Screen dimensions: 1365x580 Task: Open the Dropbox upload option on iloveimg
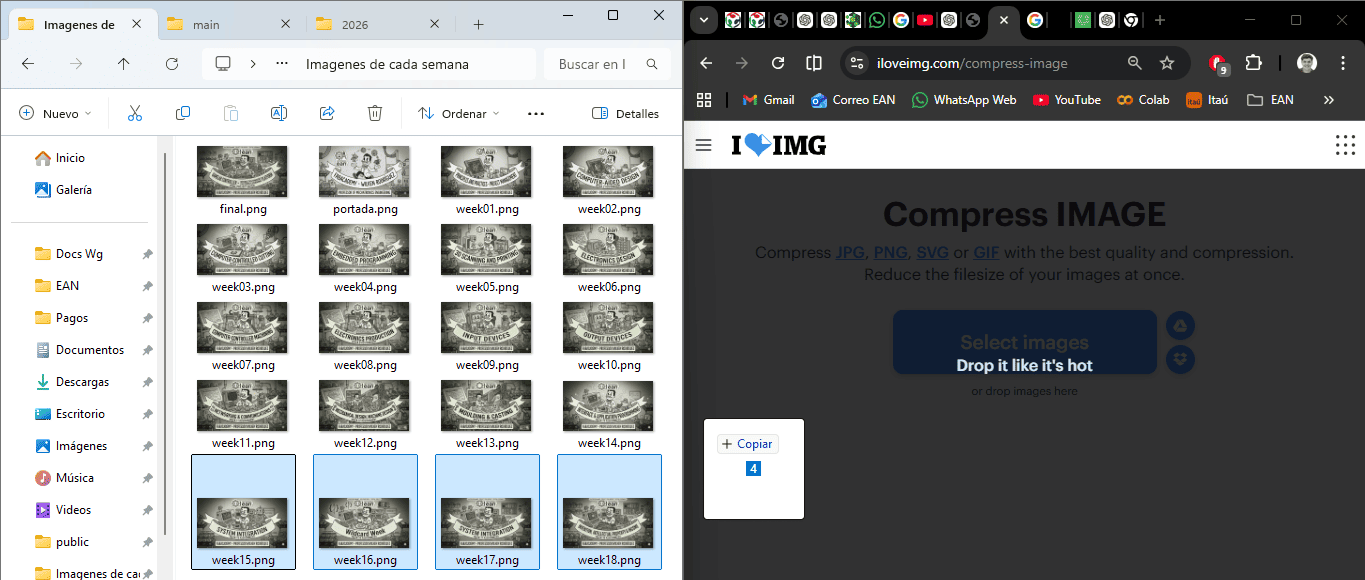click(1180, 359)
